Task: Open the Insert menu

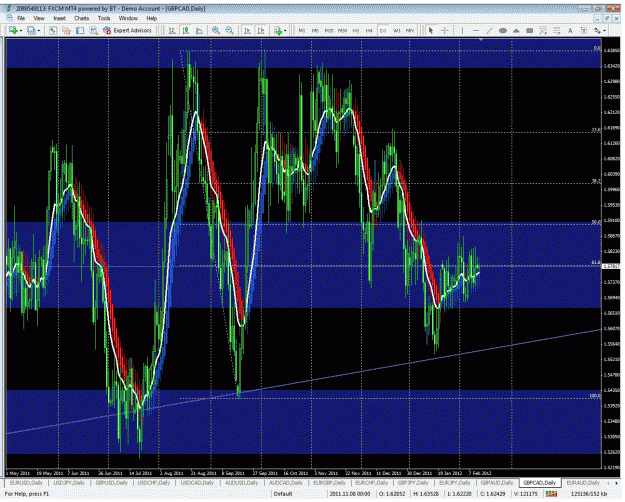Action: point(59,18)
